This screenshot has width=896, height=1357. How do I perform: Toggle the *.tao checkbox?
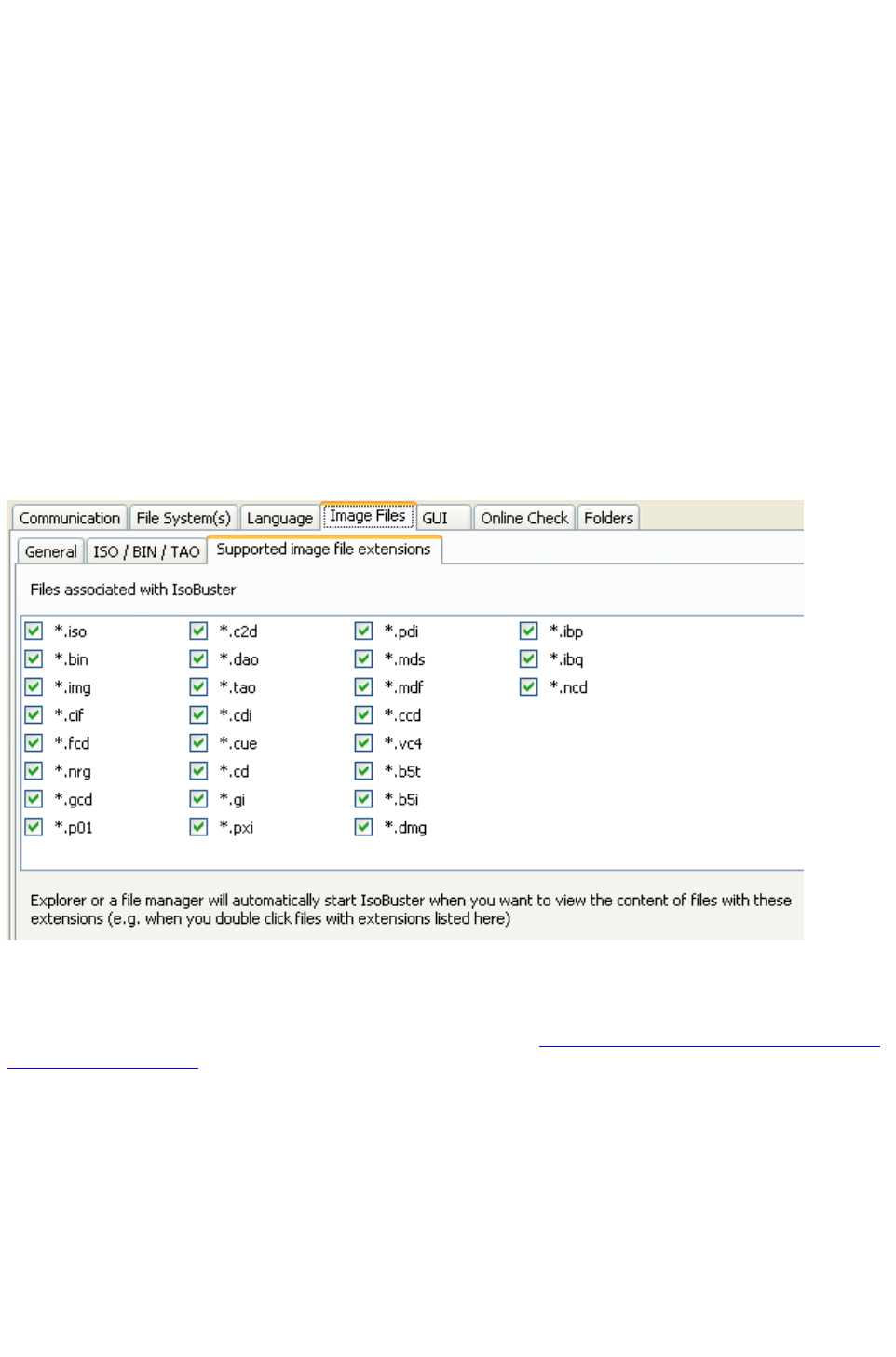(x=198, y=686)
